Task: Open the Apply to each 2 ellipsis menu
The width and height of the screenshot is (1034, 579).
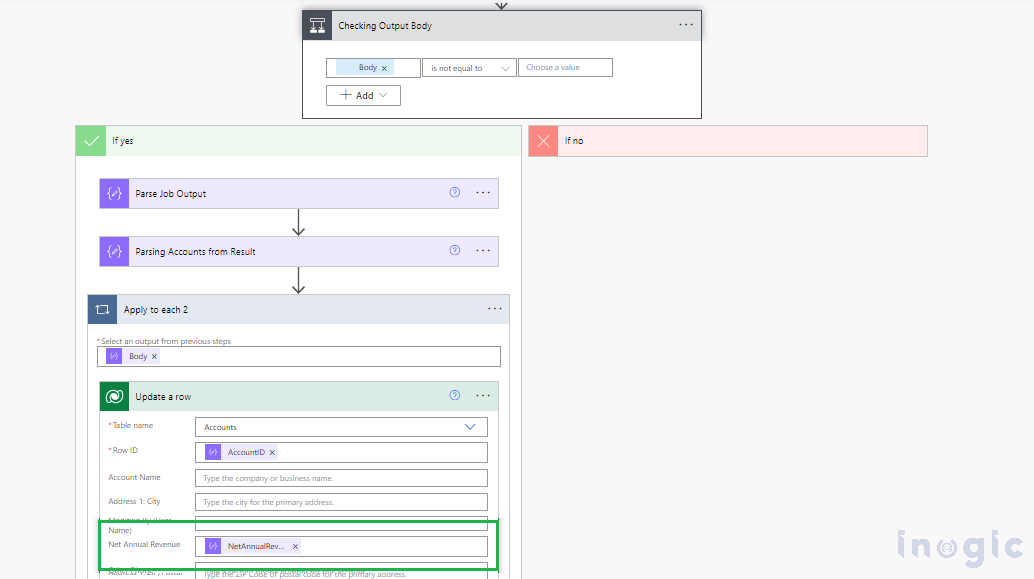Action: (x=495, y=309)
